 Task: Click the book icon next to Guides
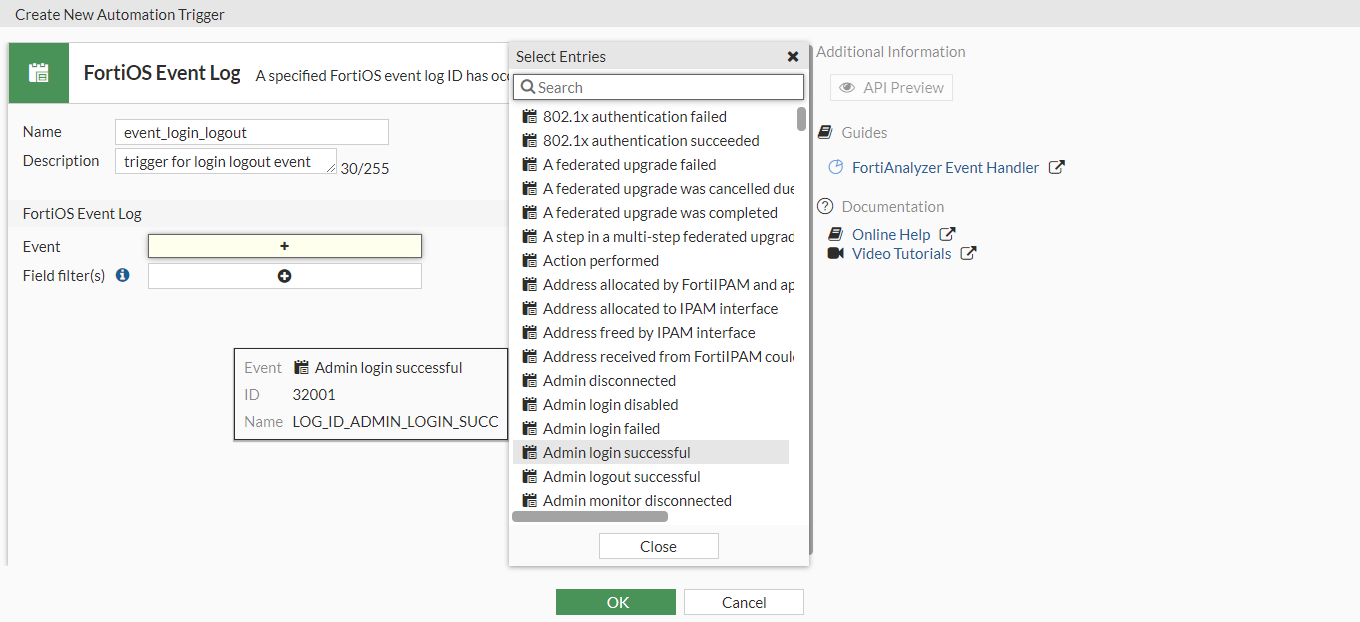tap(823, 131)
